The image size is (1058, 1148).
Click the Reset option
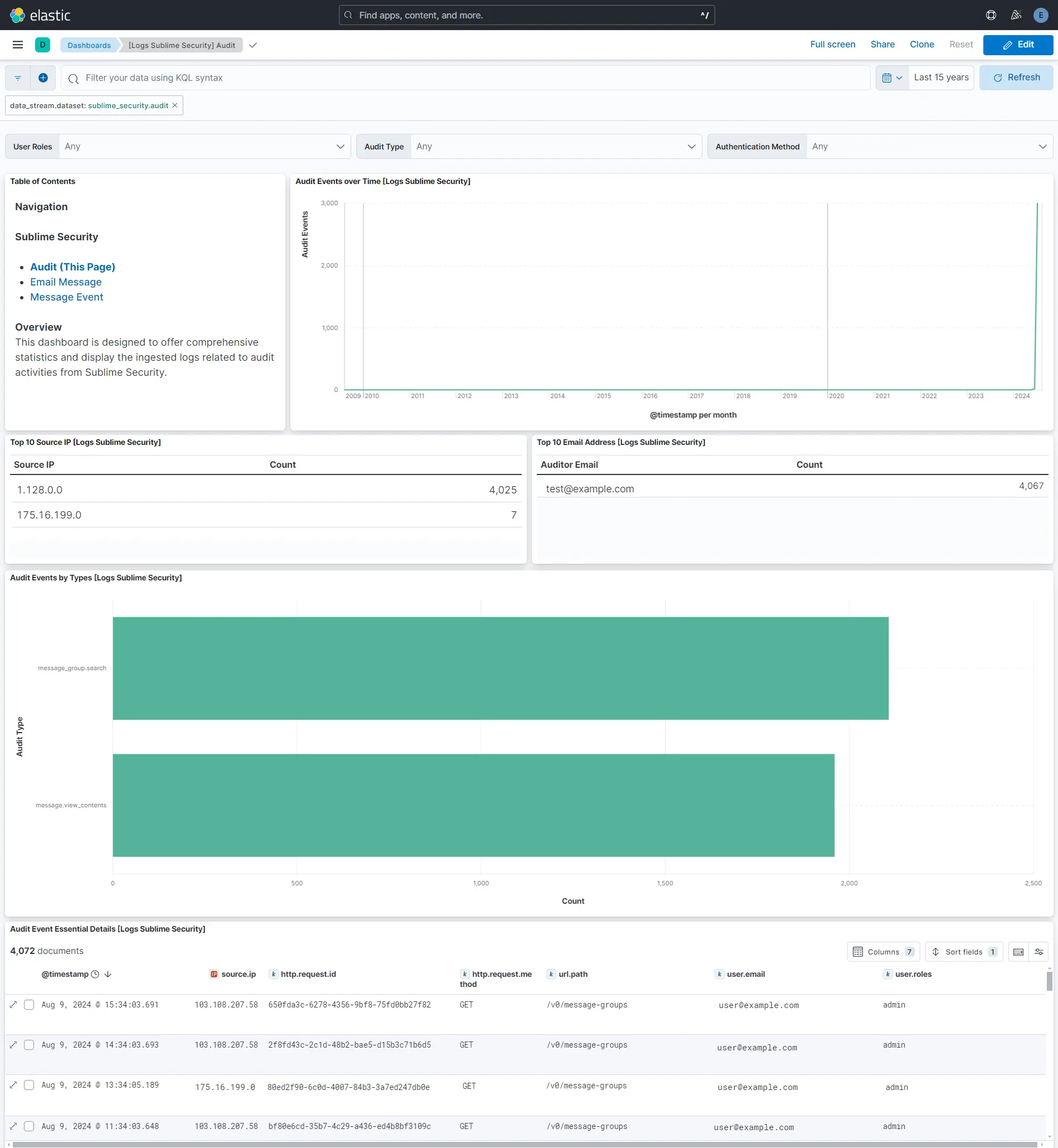(960, 45)
